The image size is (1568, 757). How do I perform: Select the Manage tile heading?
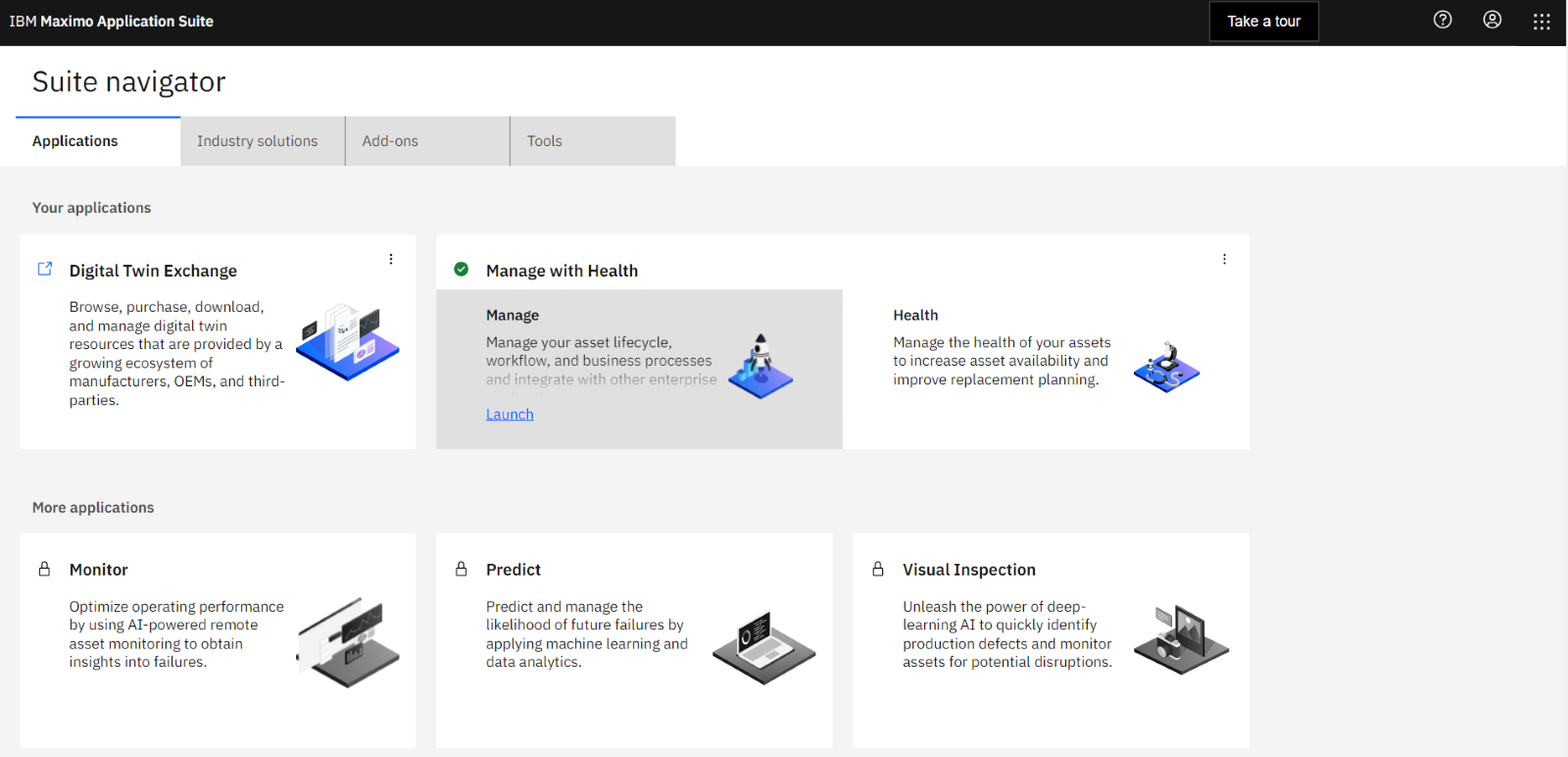pyautogui.click(x=513, y=315)
